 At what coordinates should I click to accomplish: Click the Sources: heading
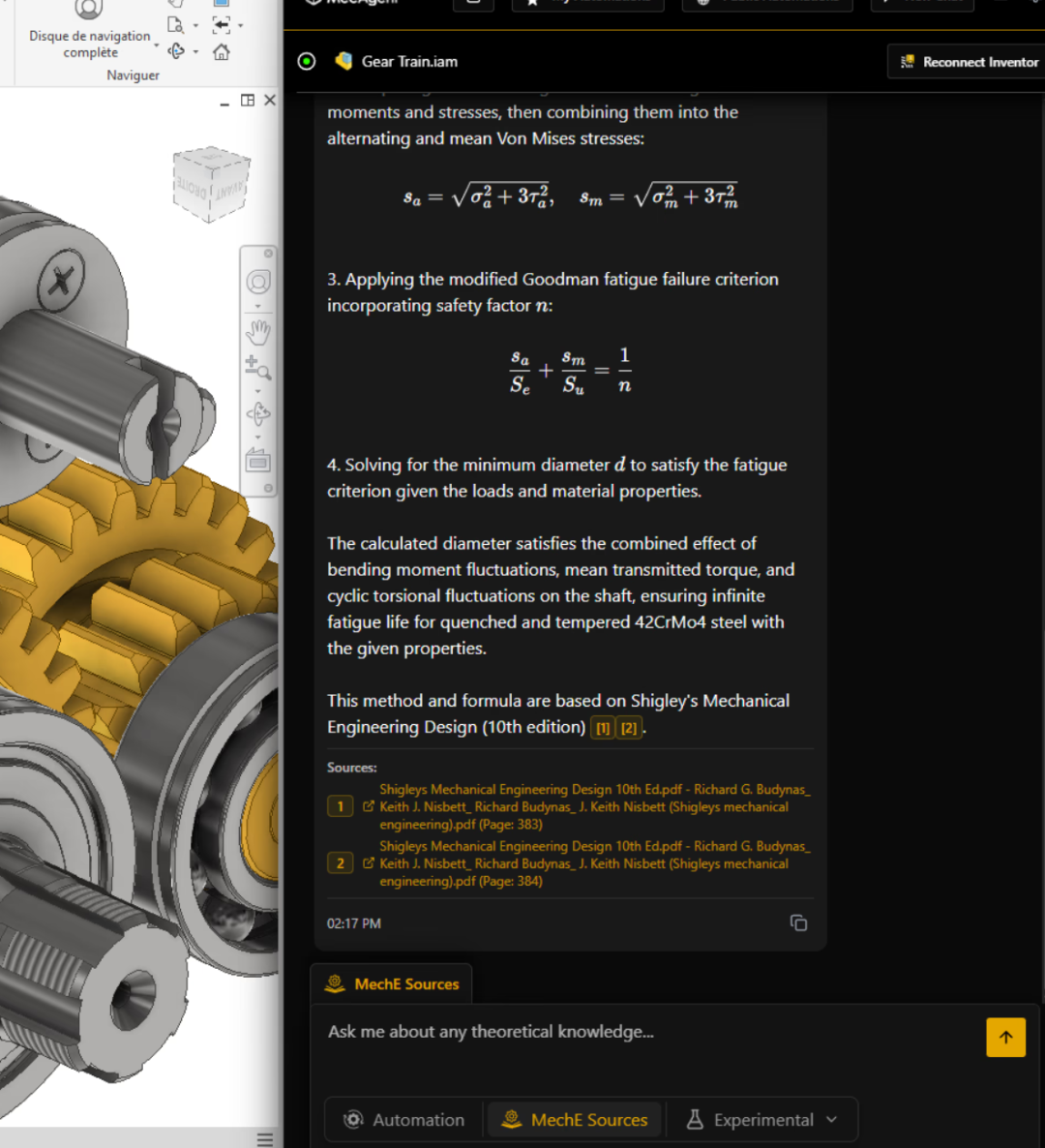point(352,768)
